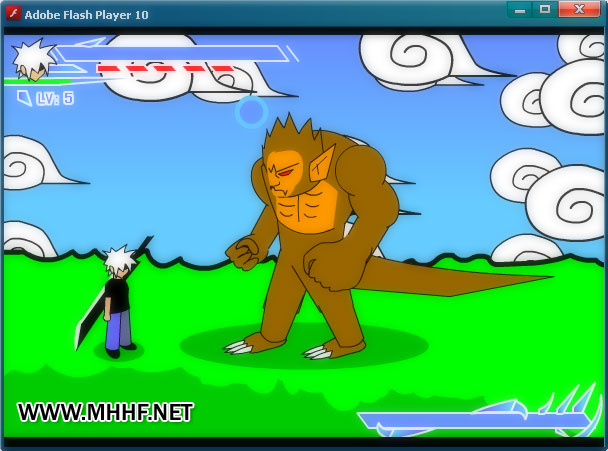This screenshot has width=608, height=451.
Task: Click the blue ring floating above the monster
Action: click(251, 111)
